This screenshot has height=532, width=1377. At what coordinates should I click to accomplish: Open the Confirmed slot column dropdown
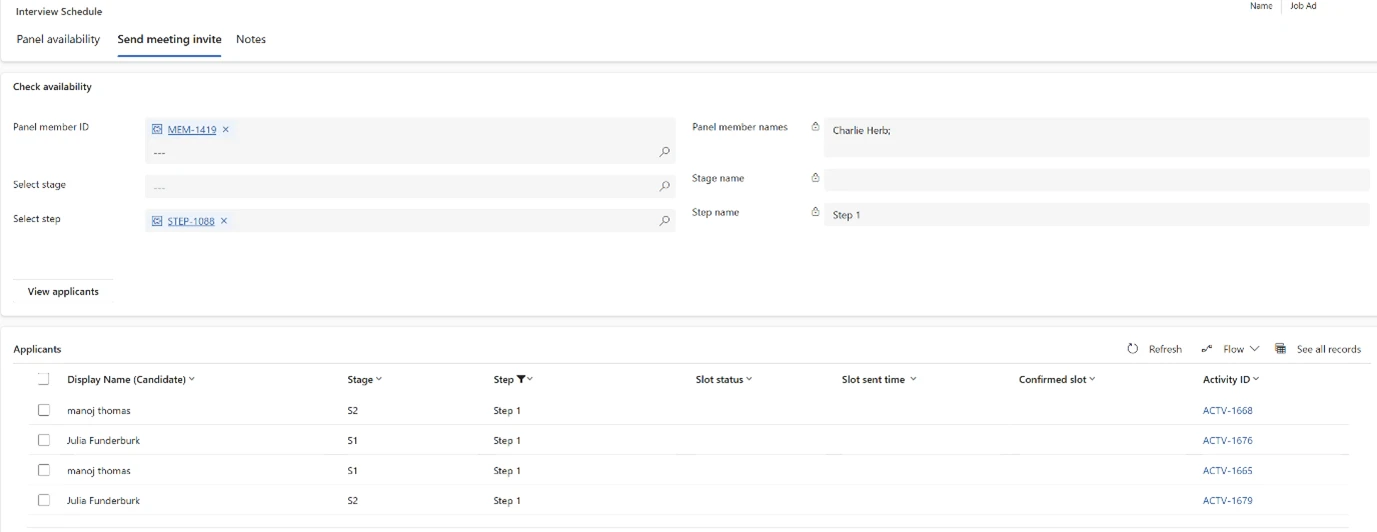tap(1092, 380)
